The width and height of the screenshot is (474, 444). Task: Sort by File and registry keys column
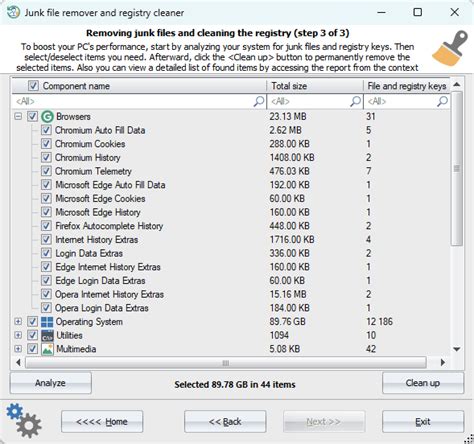coord(407,86)
